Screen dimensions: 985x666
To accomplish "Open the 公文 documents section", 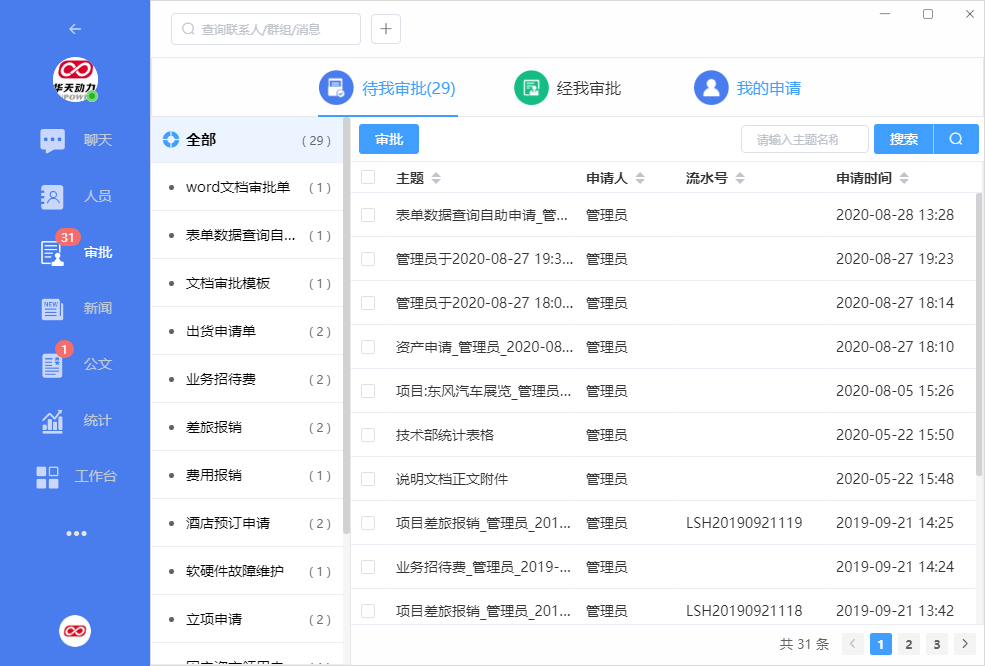I will [75, 364].
